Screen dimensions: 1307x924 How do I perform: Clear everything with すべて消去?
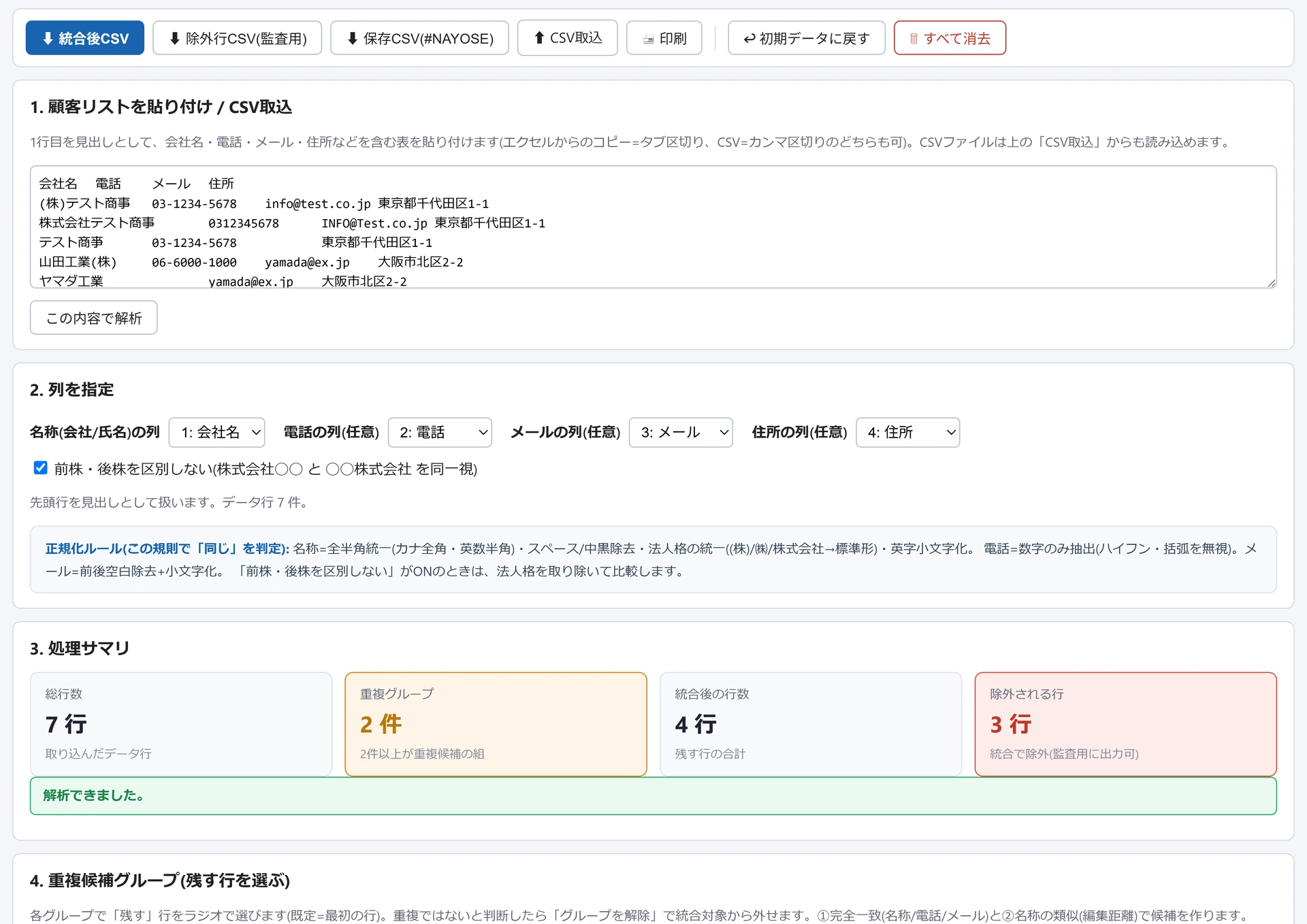[950, 38]
